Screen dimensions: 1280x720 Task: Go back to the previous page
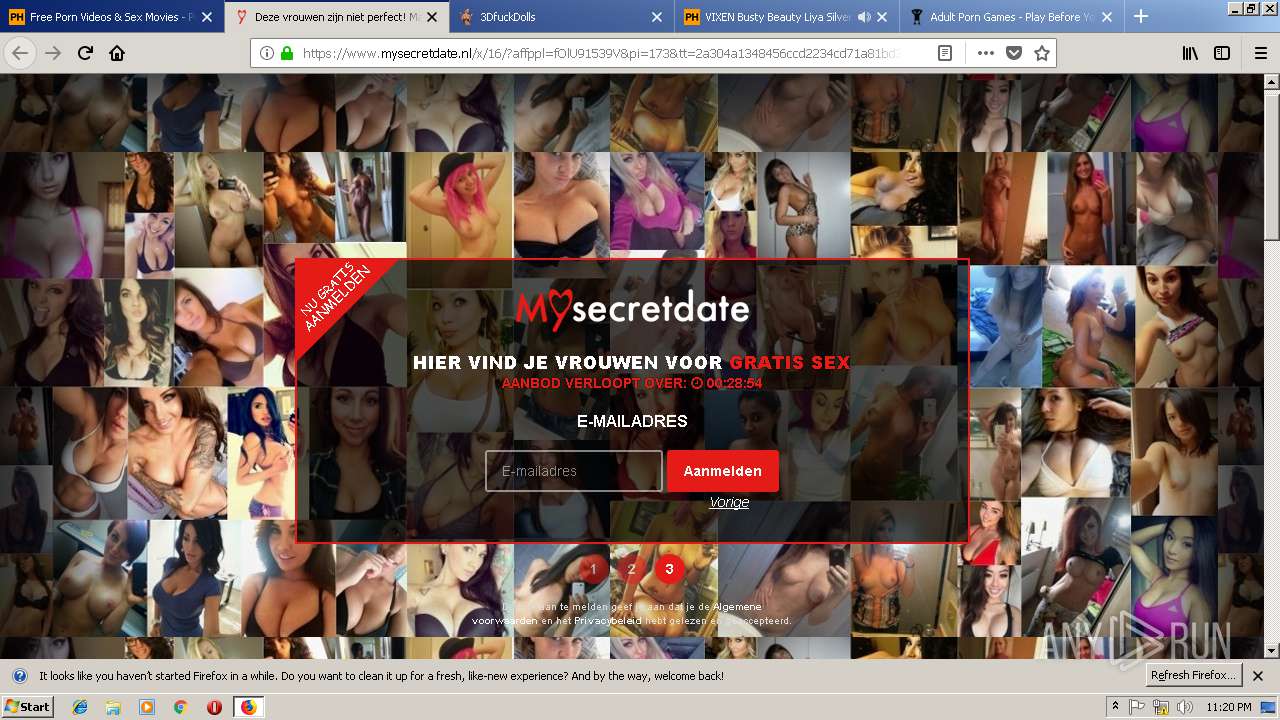[20, 53]
